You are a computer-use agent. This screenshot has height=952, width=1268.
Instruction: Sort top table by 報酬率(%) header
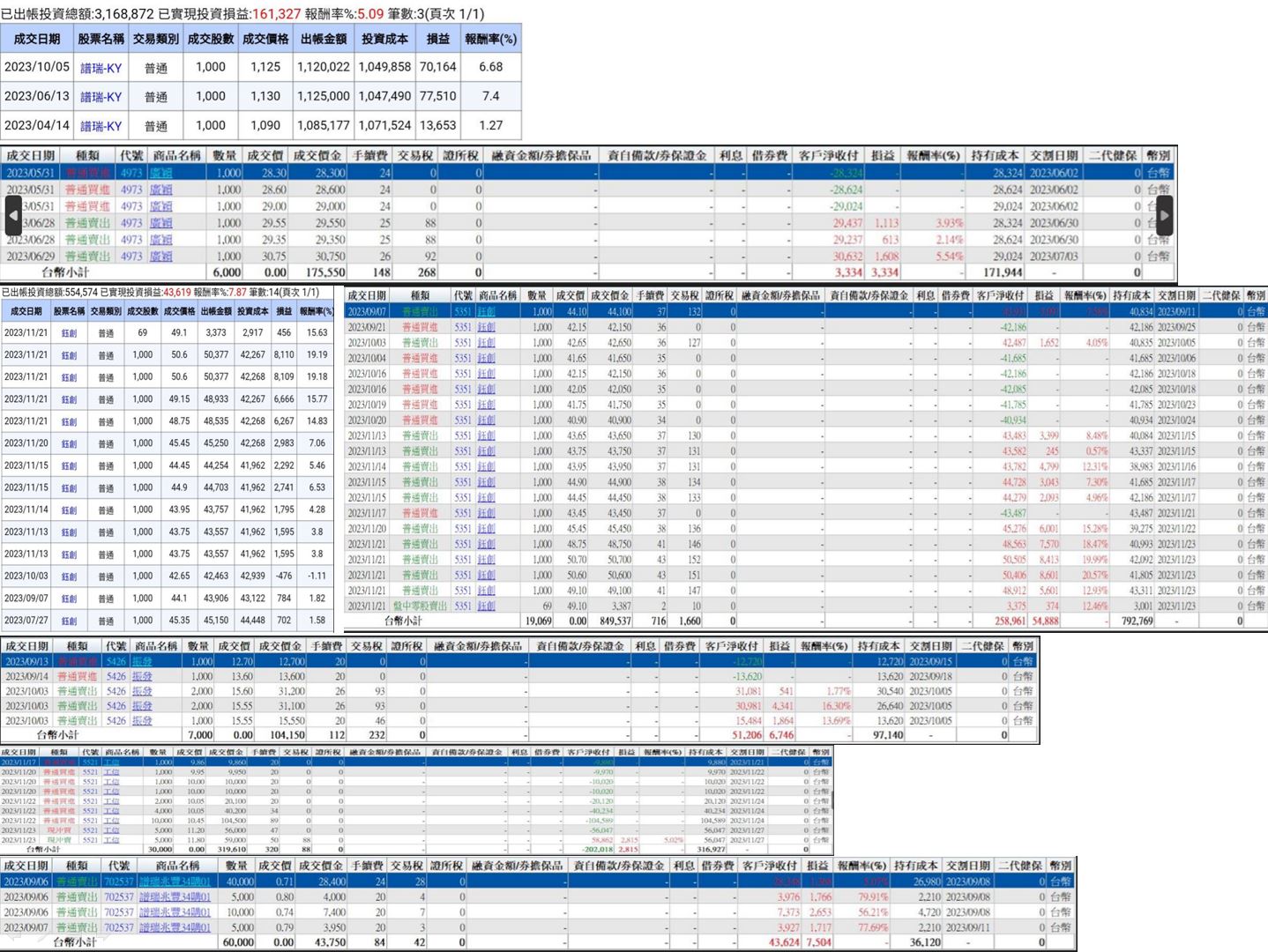click(x=490, y=39)
